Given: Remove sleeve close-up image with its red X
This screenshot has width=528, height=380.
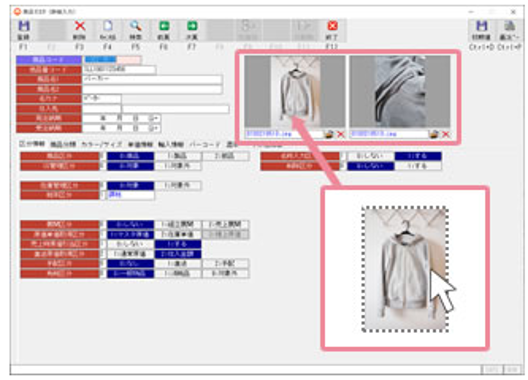Looking at the screenshot, I should 446,134.
